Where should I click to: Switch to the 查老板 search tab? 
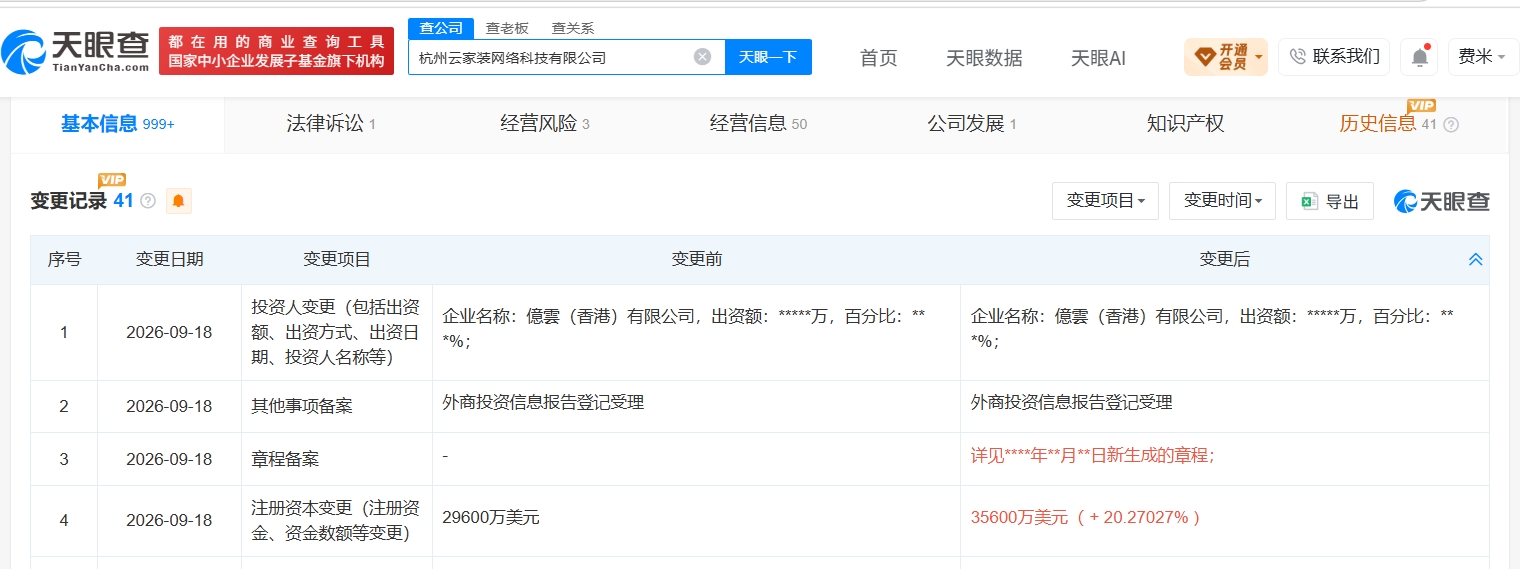(x=507, y=28)
